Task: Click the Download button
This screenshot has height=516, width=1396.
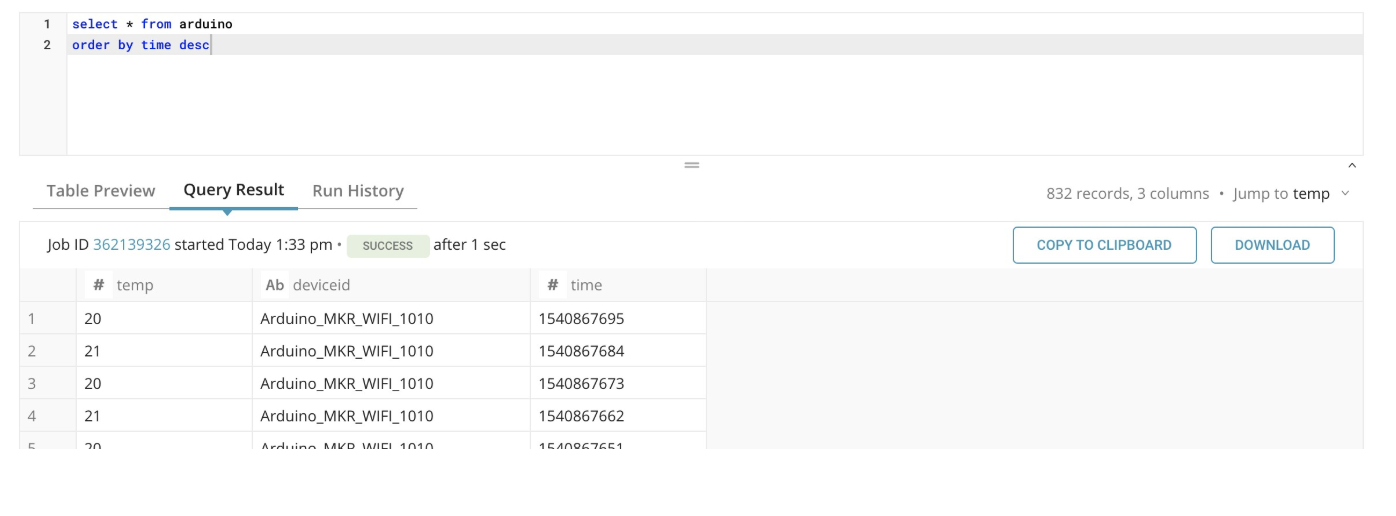Action: click(1272, 245)
